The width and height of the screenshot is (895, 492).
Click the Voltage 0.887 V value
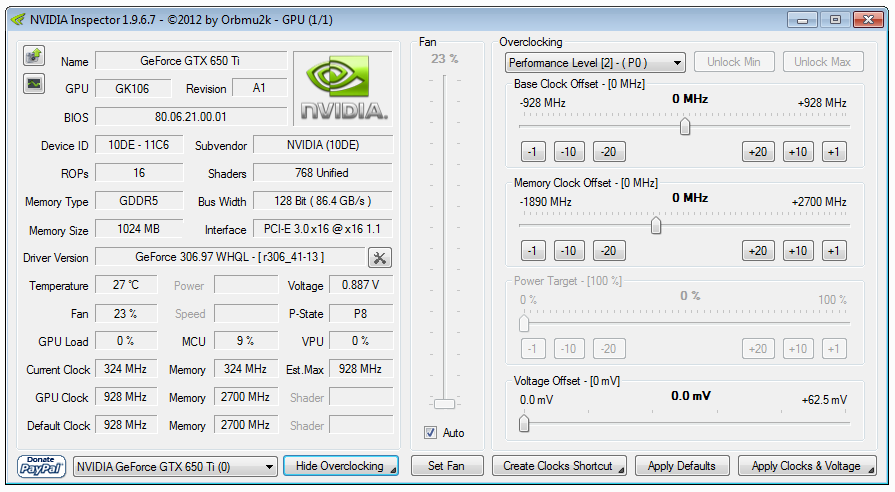coord(361,285)
